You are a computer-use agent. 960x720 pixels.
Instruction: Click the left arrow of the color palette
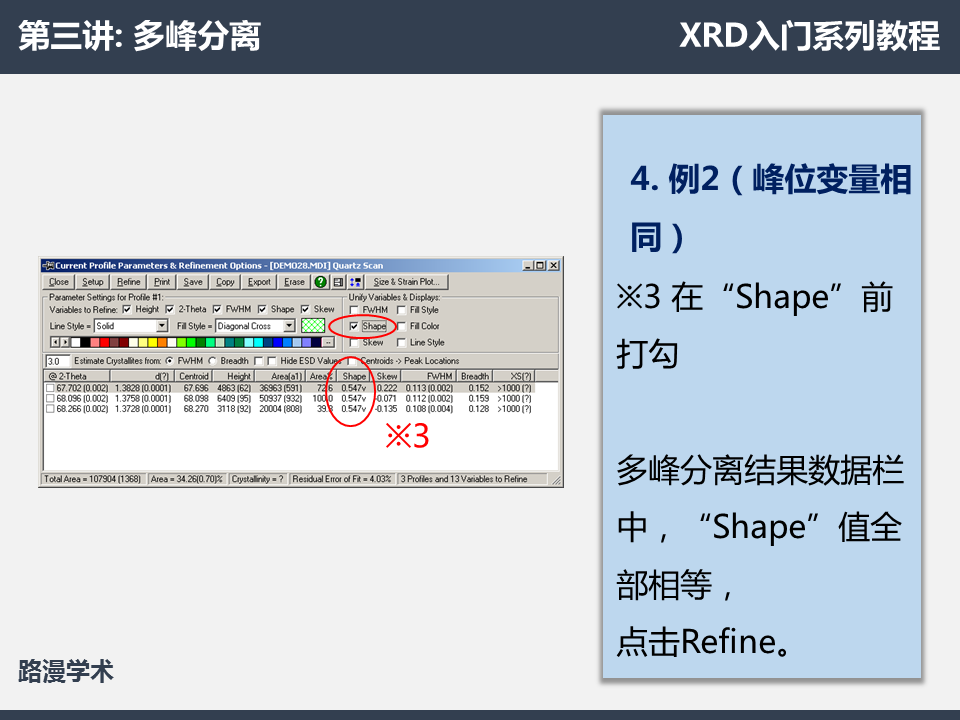(55, 342)
